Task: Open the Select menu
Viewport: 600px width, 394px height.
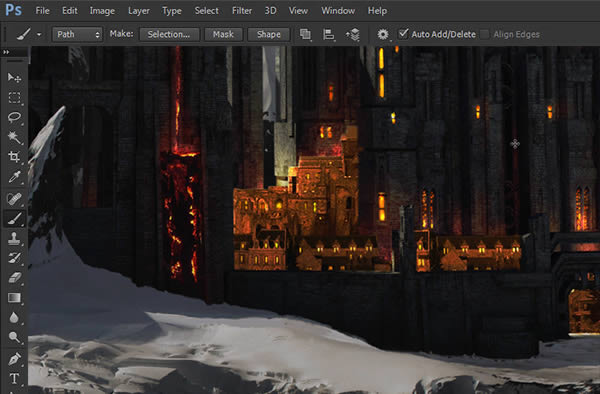Action: pos(206,11)
